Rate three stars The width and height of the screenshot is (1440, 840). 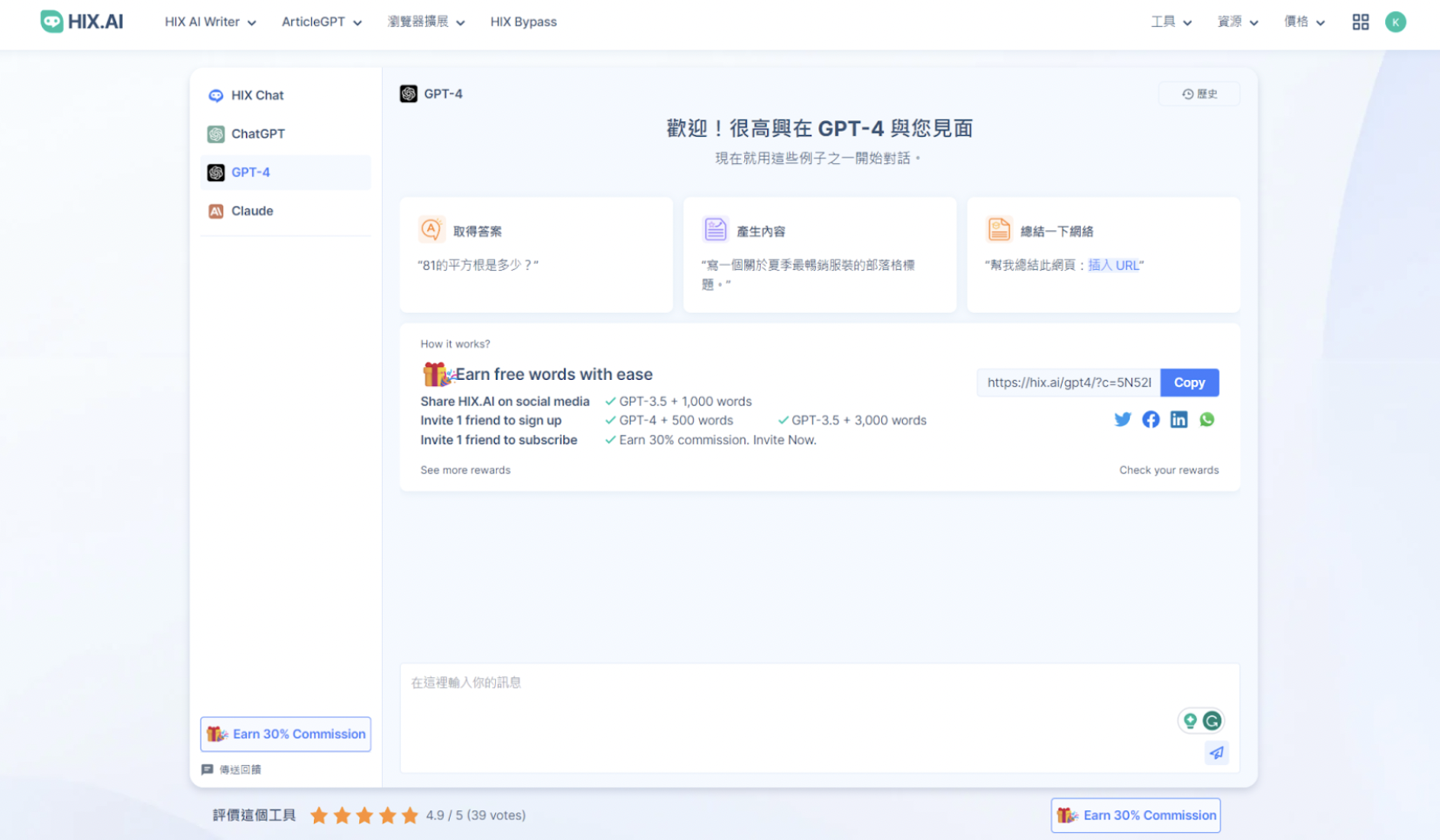pyautogui.click(x=364, y=816)
